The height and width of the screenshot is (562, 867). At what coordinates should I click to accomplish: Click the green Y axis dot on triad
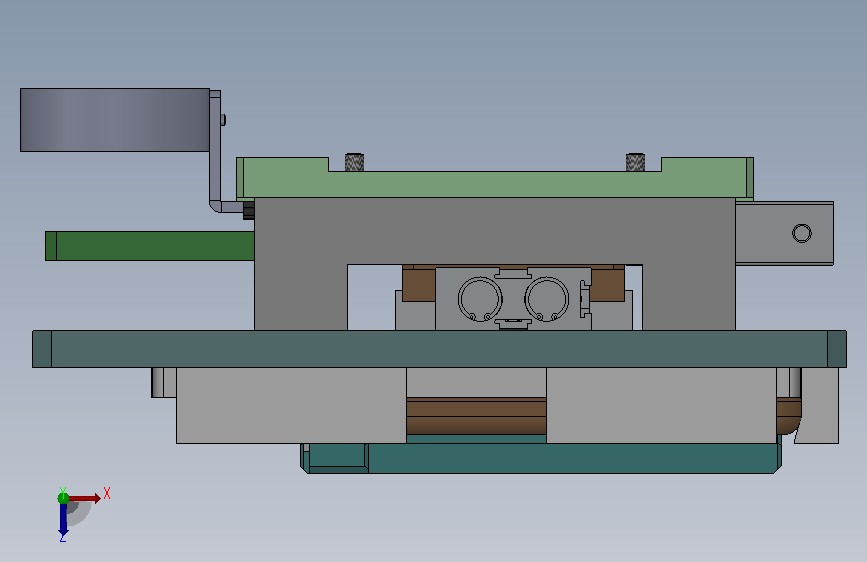click(63, 498)
